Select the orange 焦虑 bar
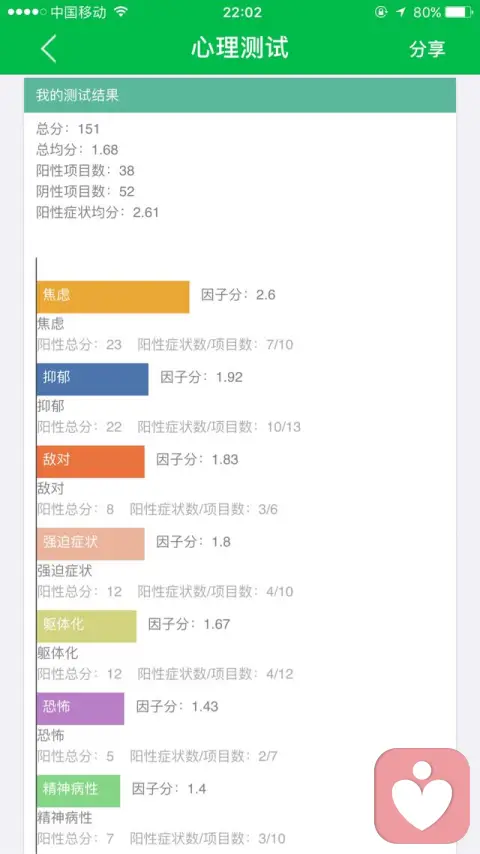This screenshot has height=854, width=480. (x=113, y=297)
